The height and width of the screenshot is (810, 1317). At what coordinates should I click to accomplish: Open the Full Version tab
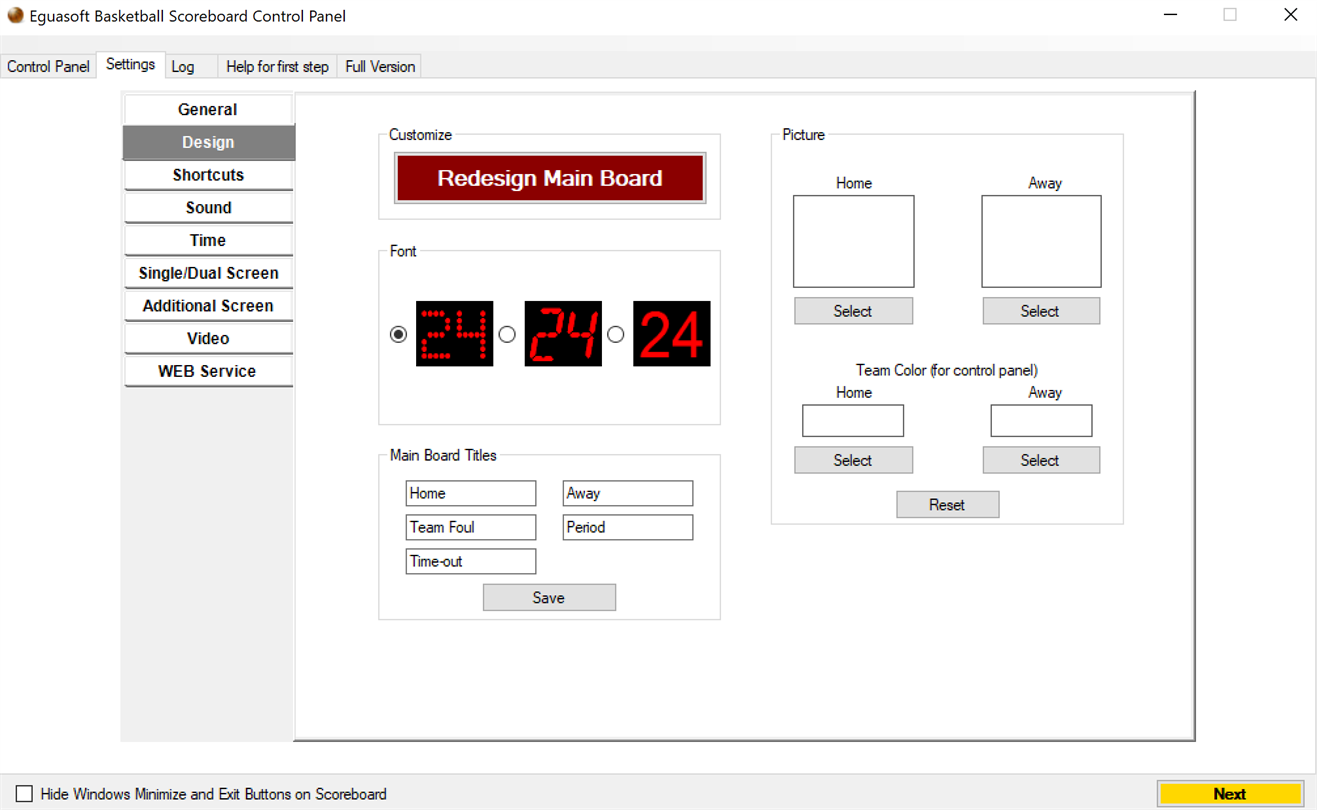[380, 66]
